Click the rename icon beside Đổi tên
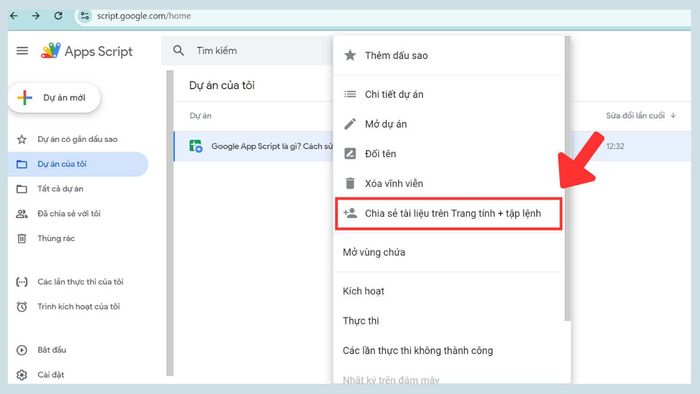The height and width of the screenshot is (394, 700). pyautogui.click(x=350, y=153)
